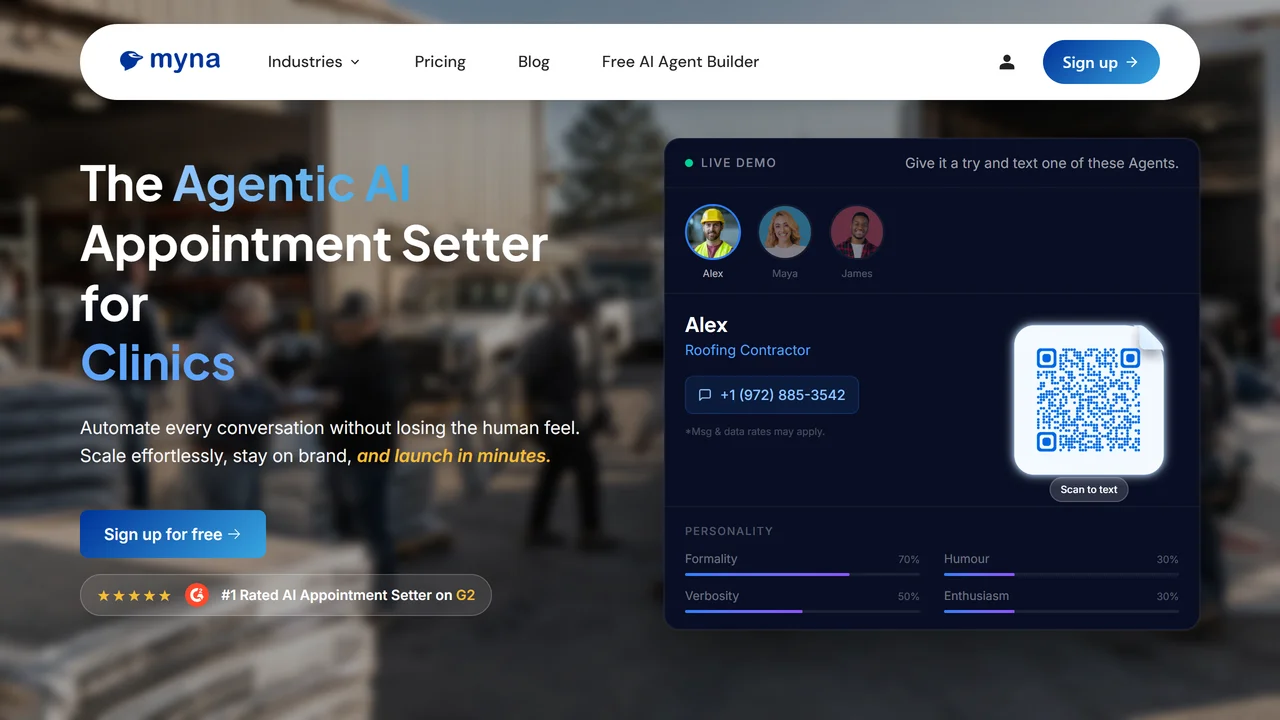1280x720 pixels.
Task: Click the five-star rating icons
Action: tap(134, 595)
